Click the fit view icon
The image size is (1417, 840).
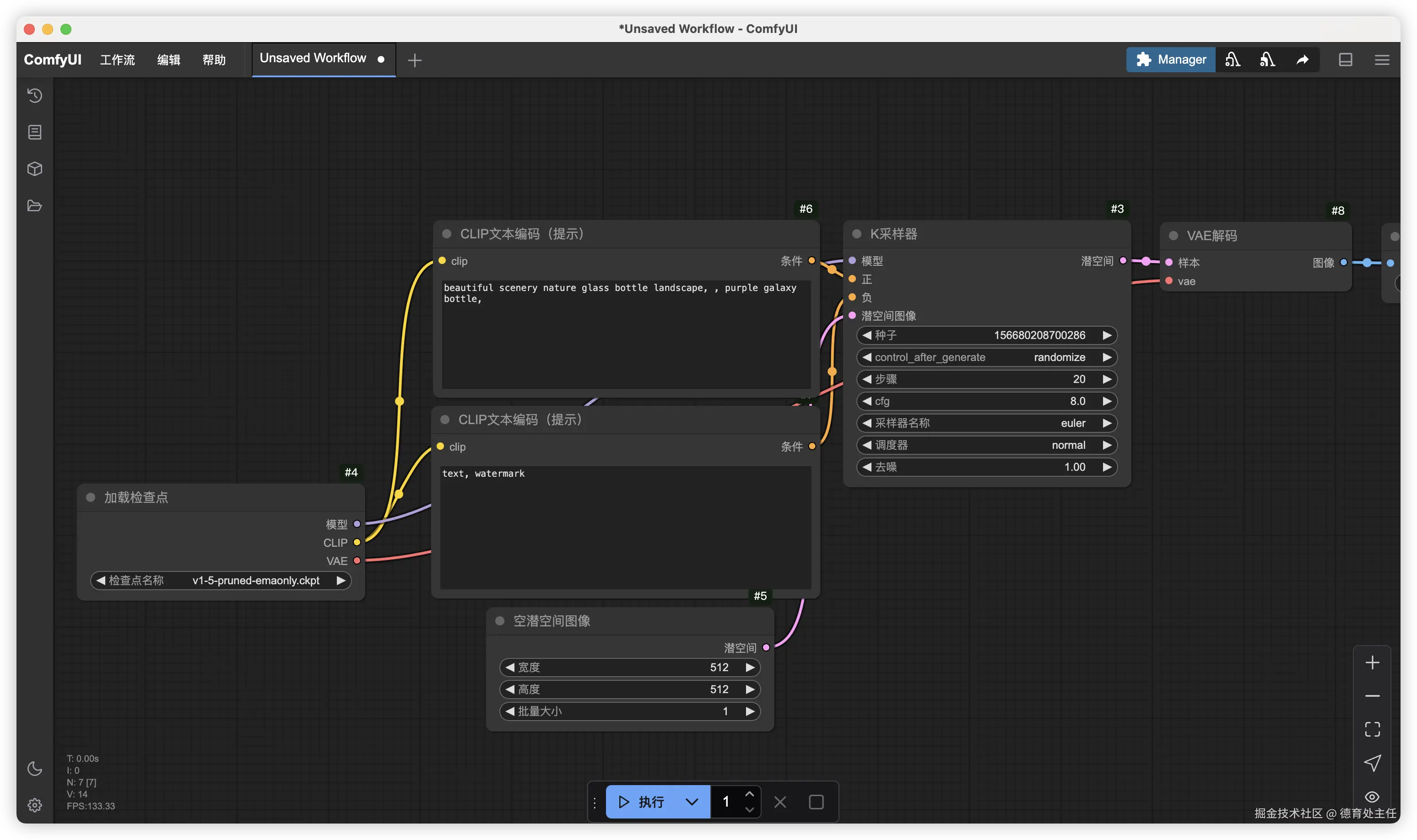click(1372, 729)
